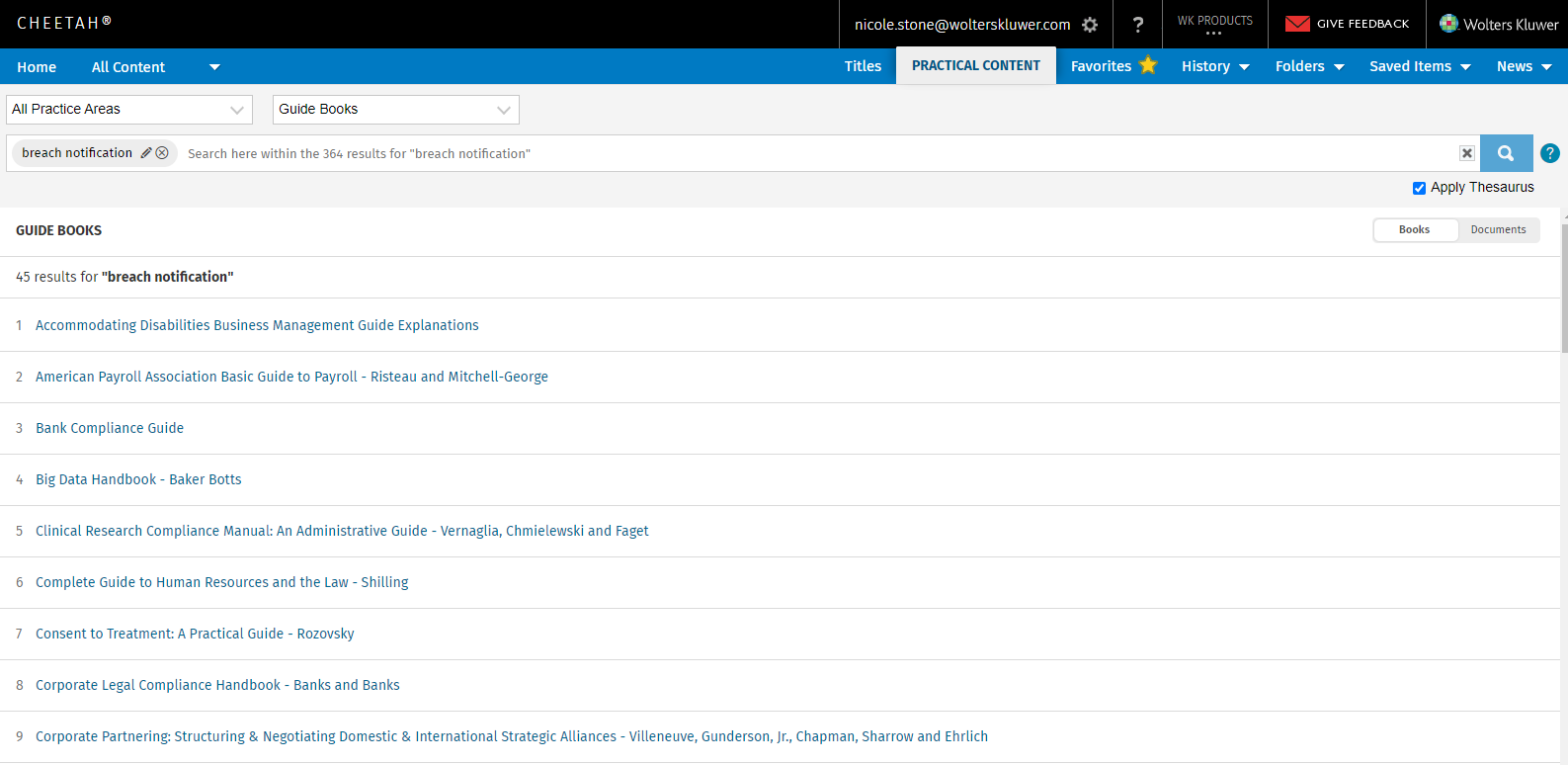Click the 45 results for breach notification text
This screenshot has height=765, width=1568.
point(124,277)
